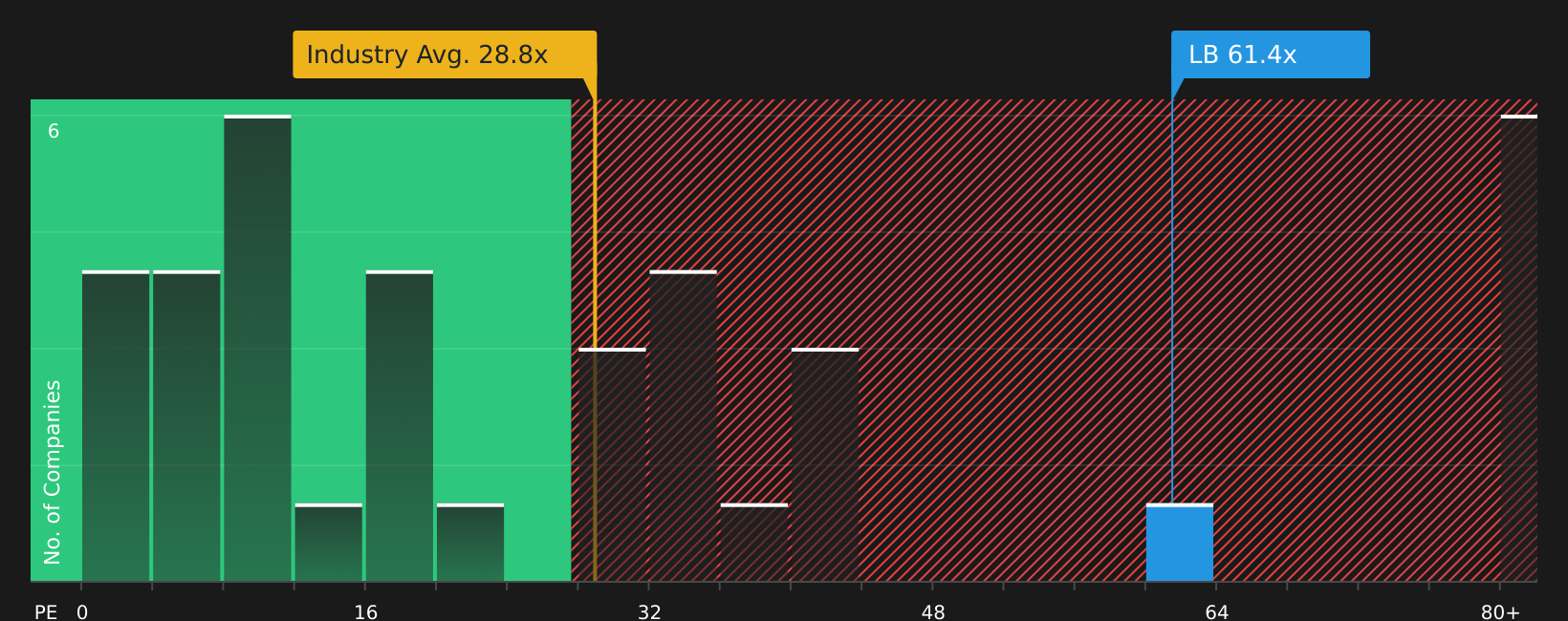Click the LB 61.4x label
This screenshot has height=621, width=1568.
(1271, 54)
